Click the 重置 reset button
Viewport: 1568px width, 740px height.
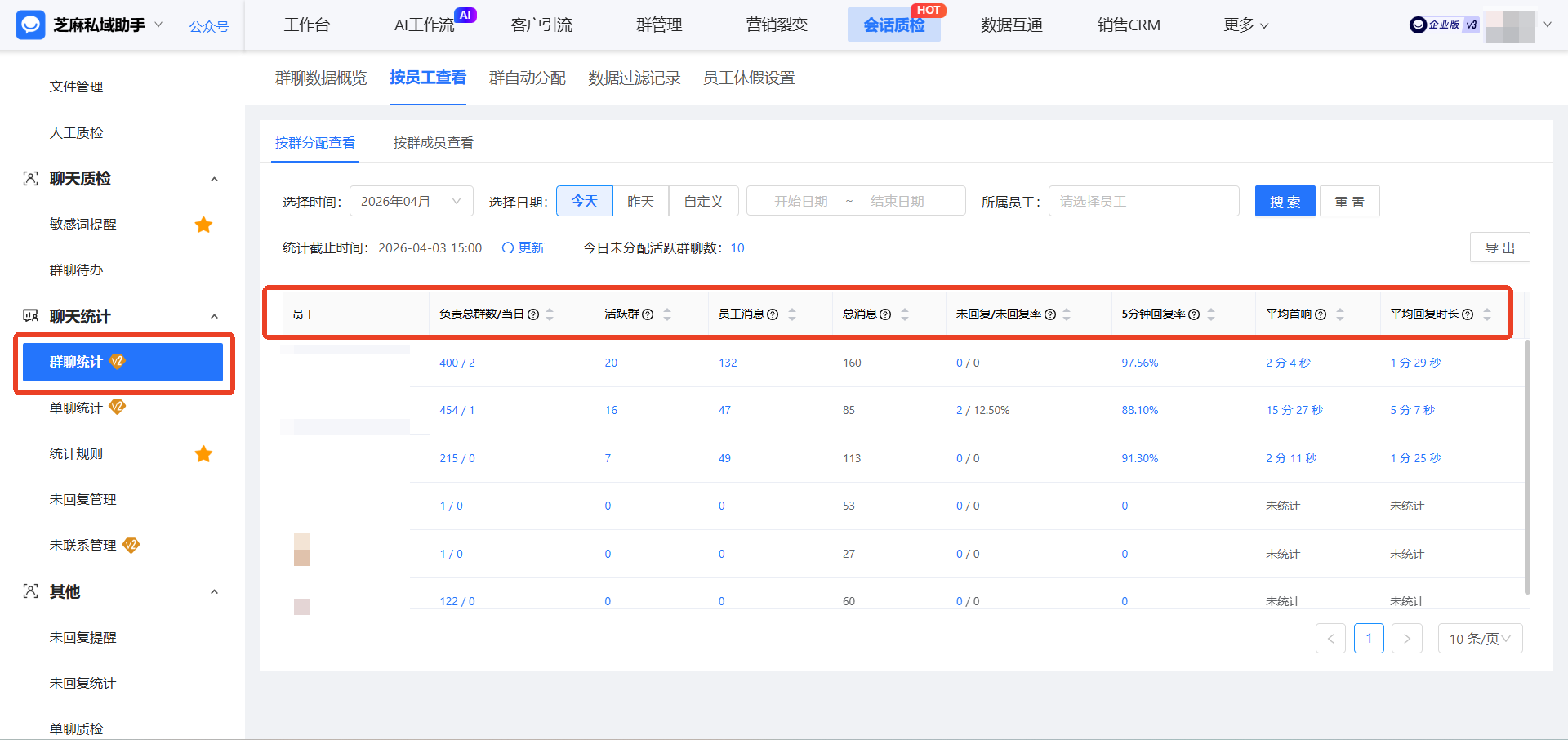pos(1349,200)
